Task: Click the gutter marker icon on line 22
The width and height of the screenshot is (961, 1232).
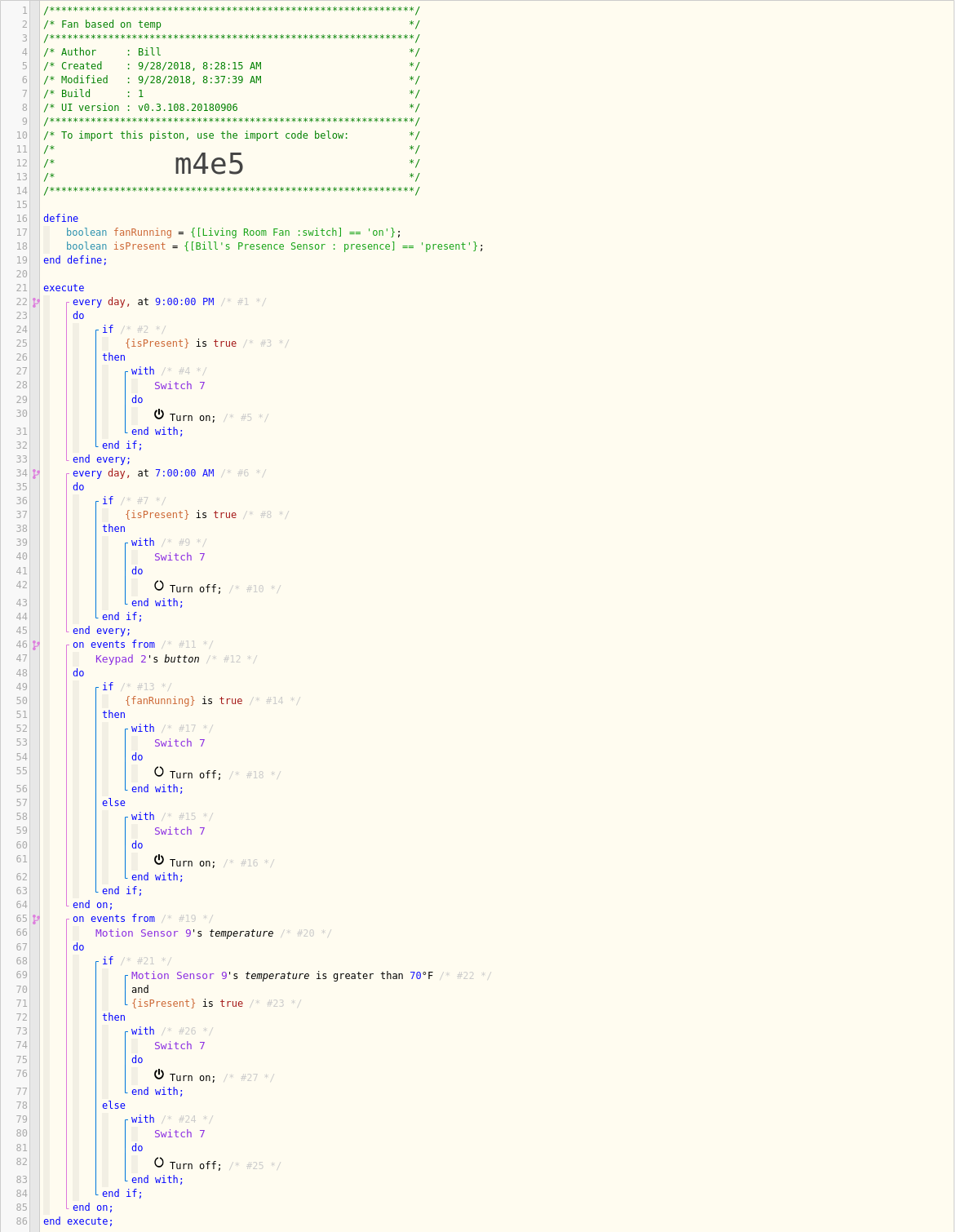Action: coord(36,302)
